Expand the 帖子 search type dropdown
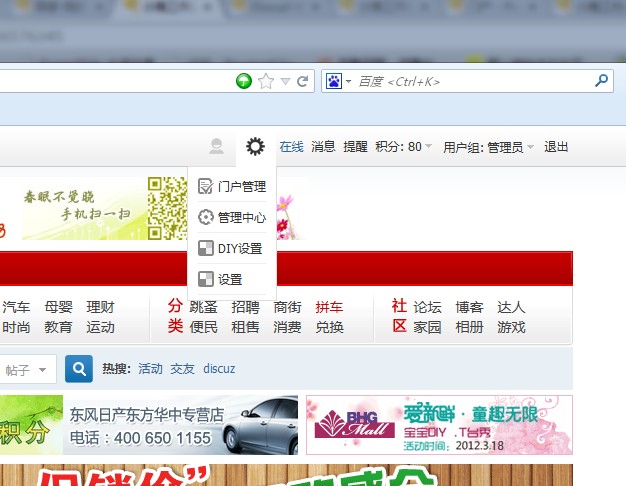 pos(26,369)
